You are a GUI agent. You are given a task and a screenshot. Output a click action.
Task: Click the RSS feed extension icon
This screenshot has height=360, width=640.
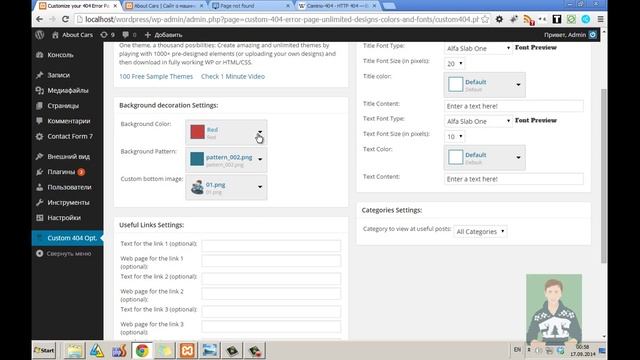tap(528, 19)
